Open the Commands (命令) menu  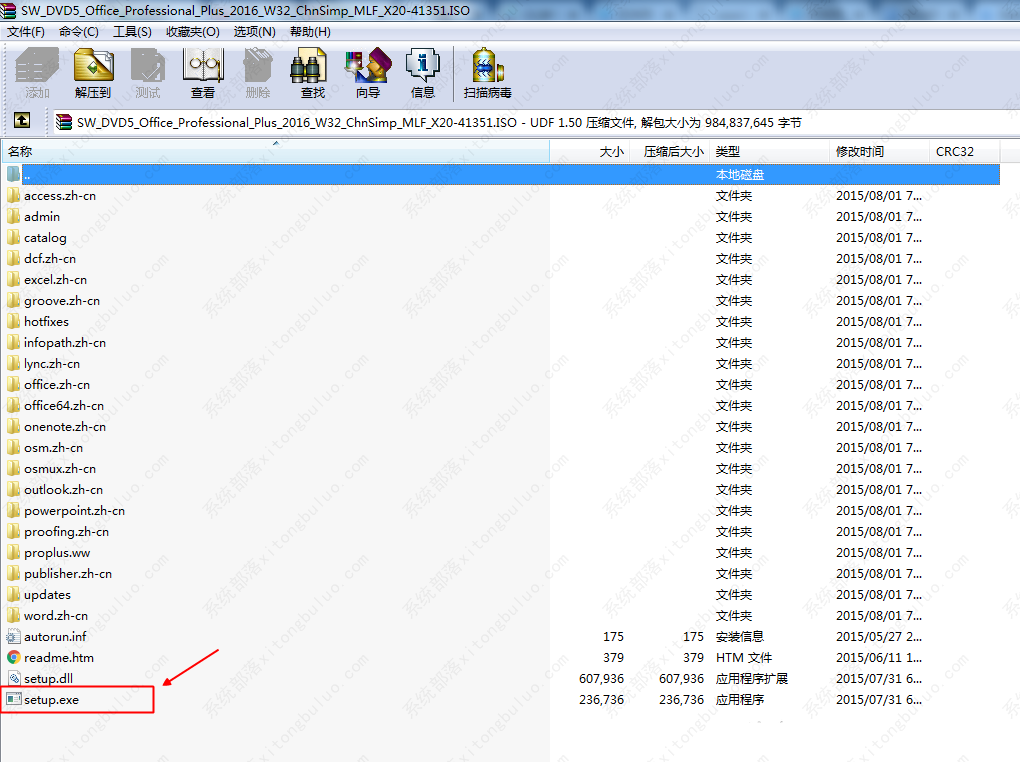click(x=79, y=32)
